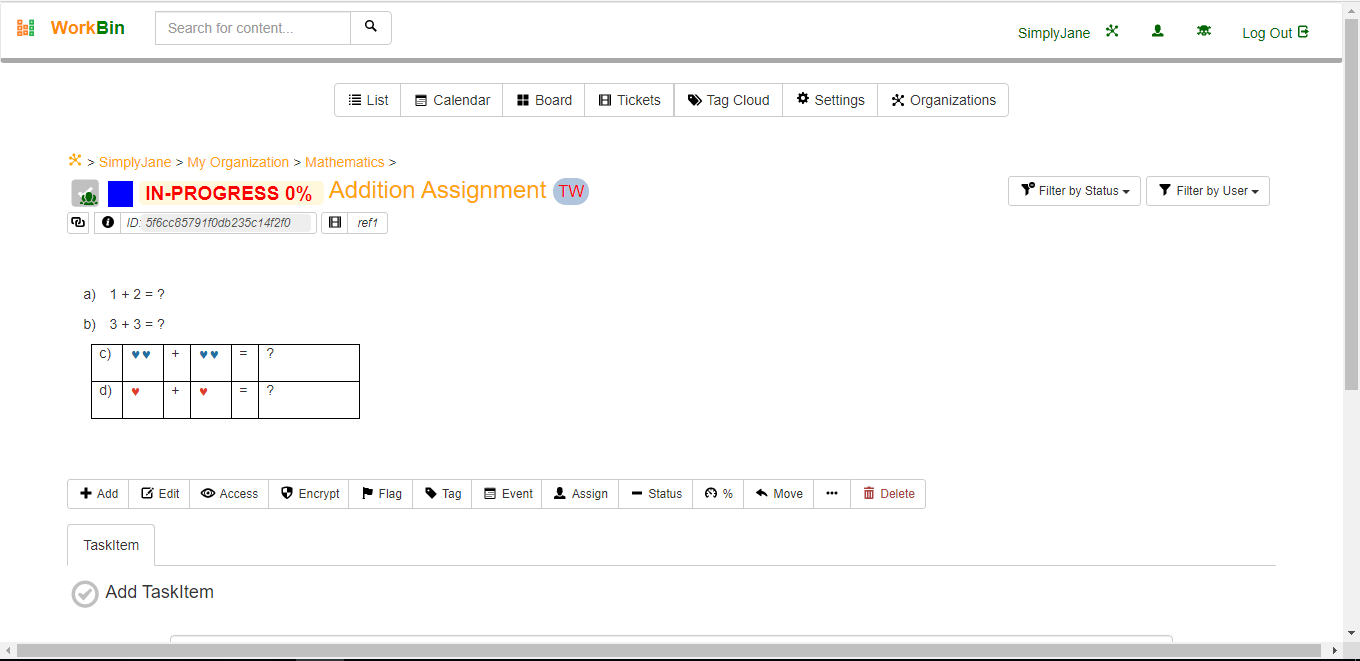
Task: Select the TaskItem tab
Action: point(111,545)
